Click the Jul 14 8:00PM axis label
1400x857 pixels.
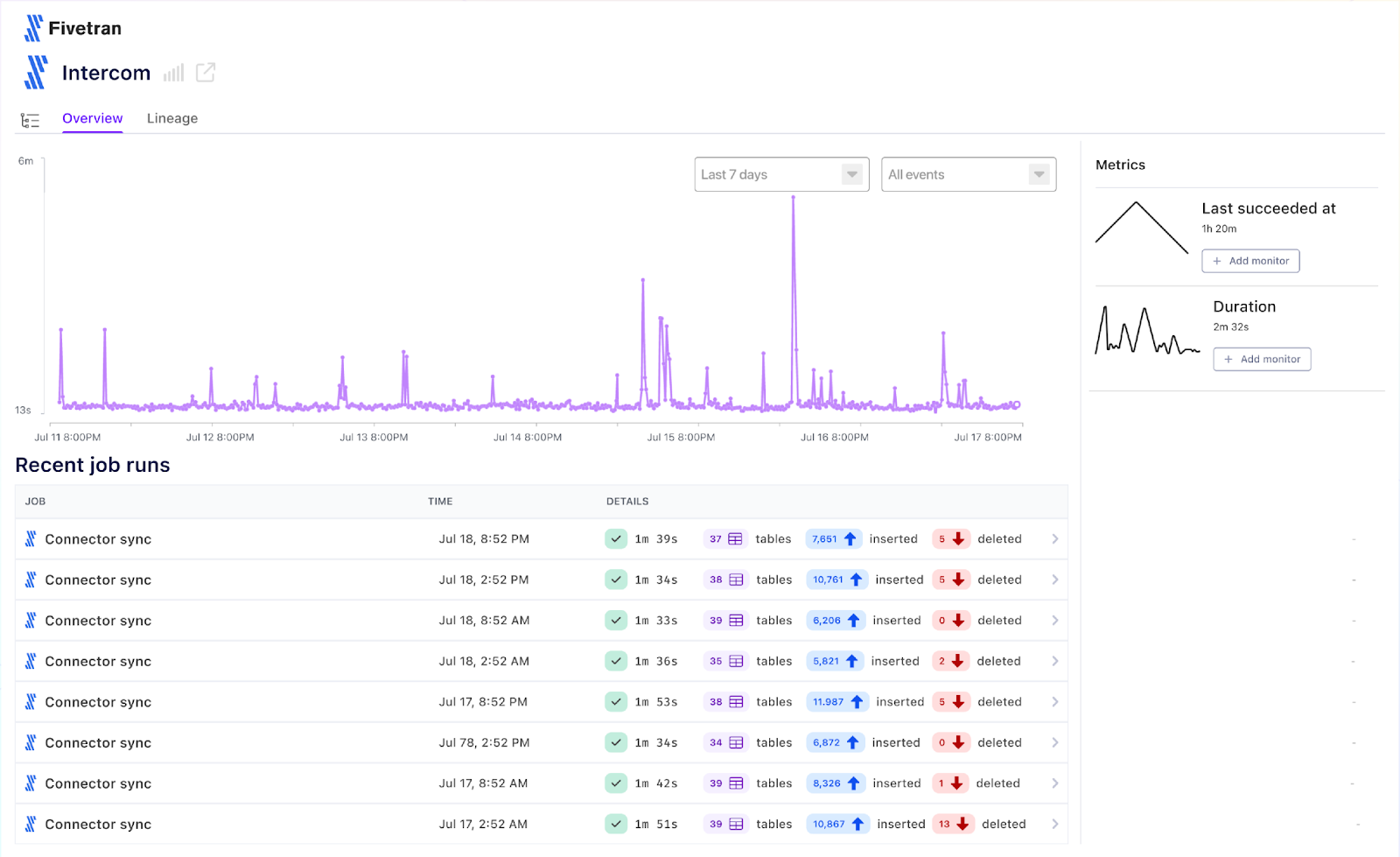(528, 437)
